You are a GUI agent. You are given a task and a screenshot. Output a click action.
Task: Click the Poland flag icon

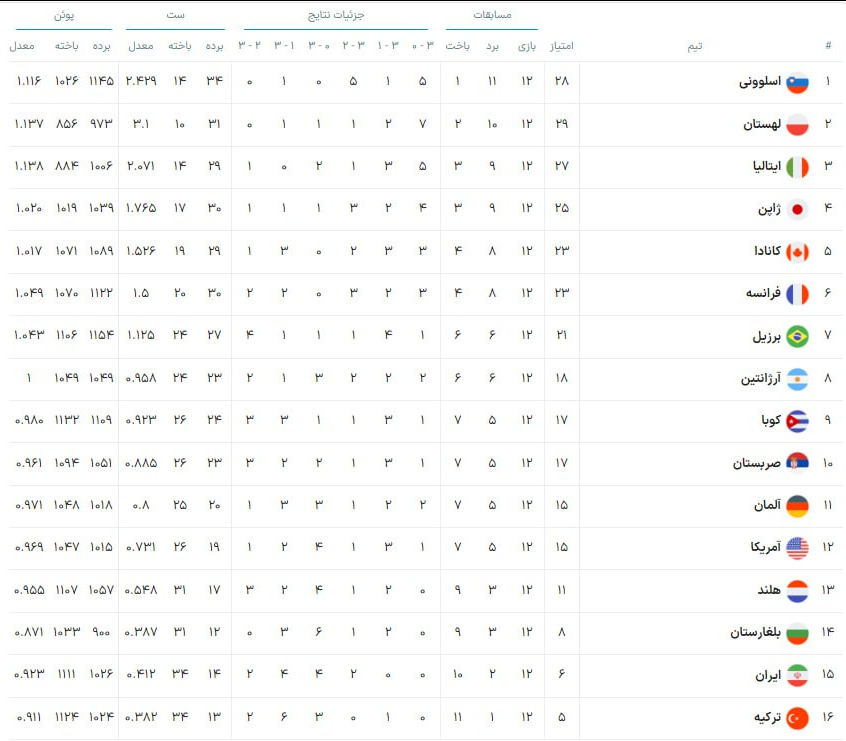797,125
